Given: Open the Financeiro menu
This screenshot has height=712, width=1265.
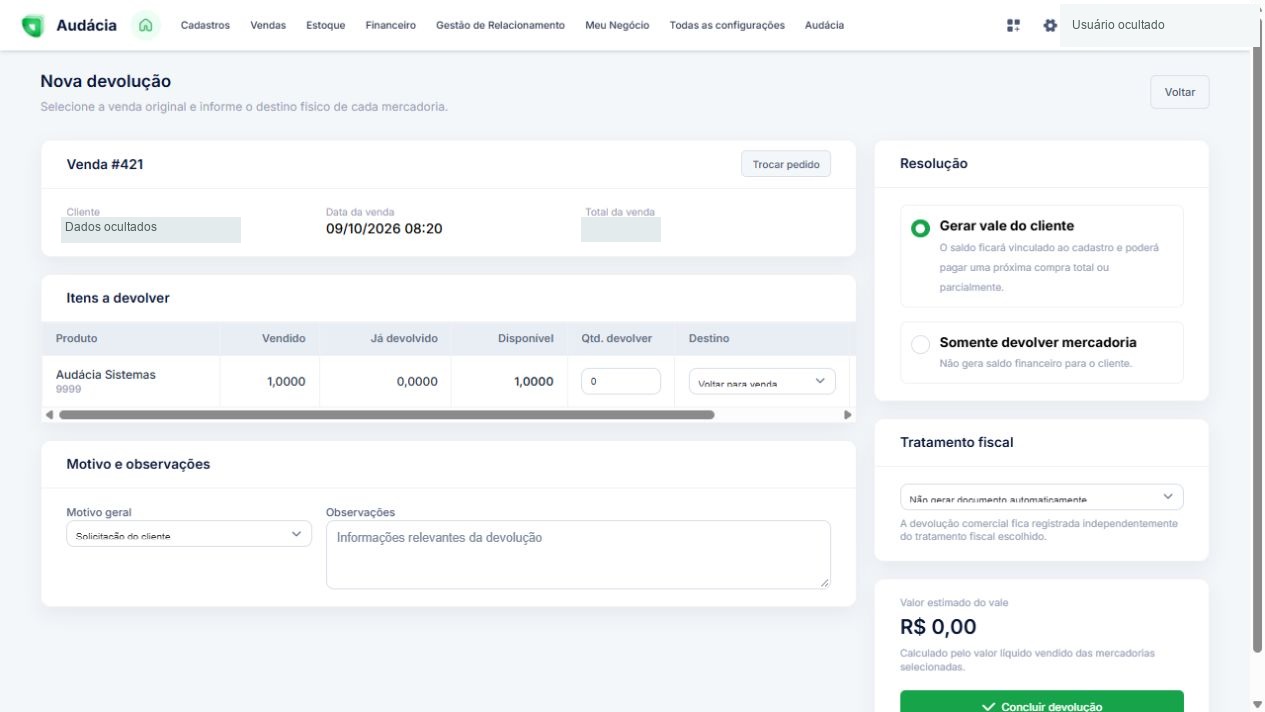Looking at the screenshot, I should tap(391, 25).
